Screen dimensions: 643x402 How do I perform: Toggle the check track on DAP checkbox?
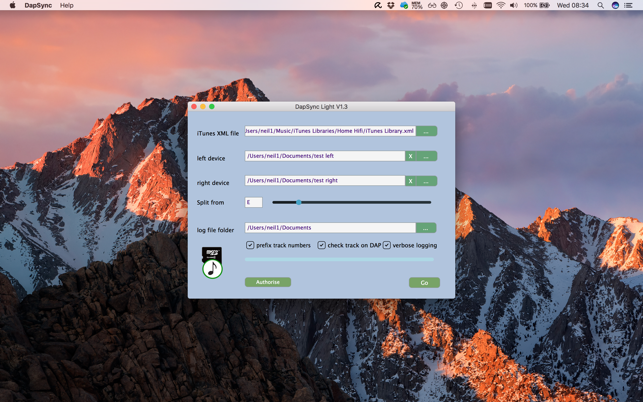[x=322, y=245]
